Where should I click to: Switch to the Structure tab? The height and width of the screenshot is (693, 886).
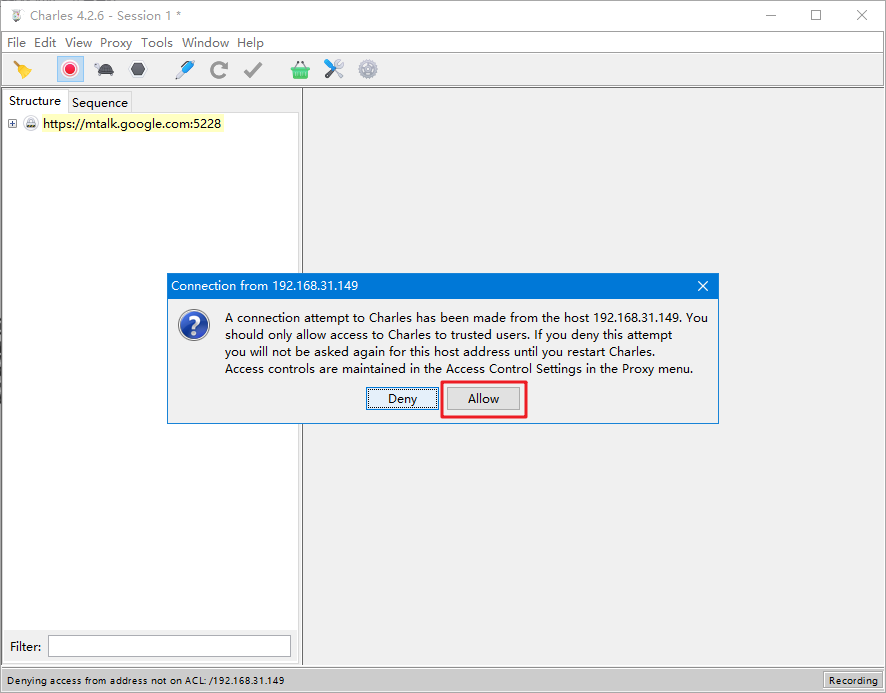pyautogui.click(x=35, y=101)
